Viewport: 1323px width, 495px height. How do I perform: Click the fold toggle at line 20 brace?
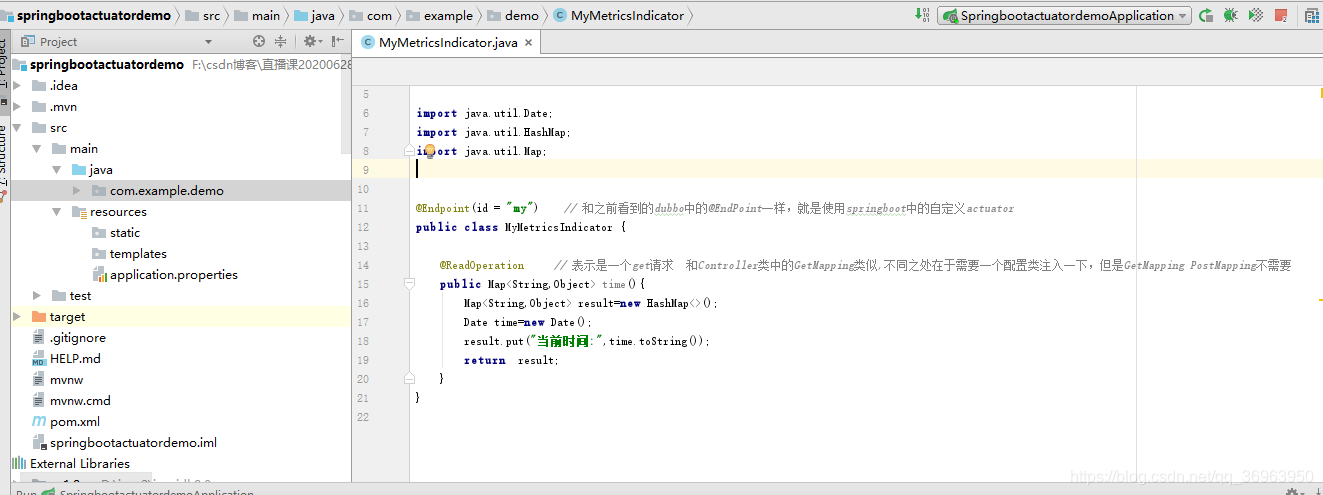click(x=409, y=379)
